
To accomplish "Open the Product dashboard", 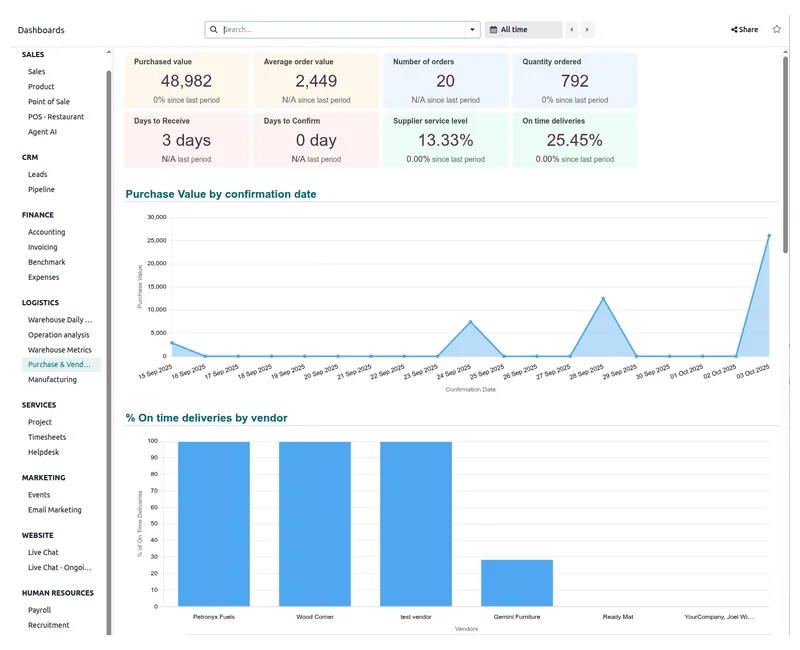I will click(x=41, y=87).
